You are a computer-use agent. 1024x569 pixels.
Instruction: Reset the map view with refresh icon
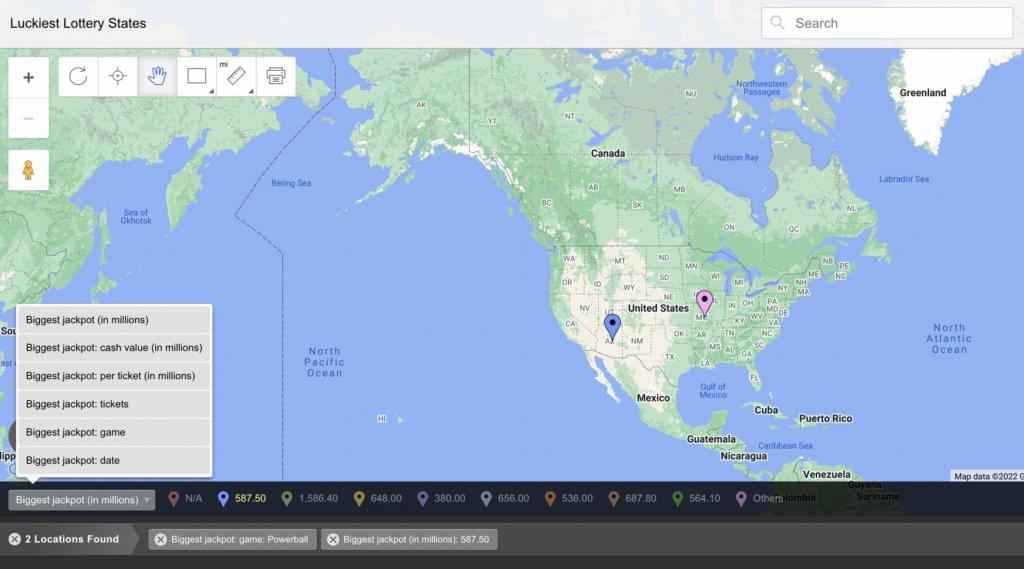click(x=78, y=76)
